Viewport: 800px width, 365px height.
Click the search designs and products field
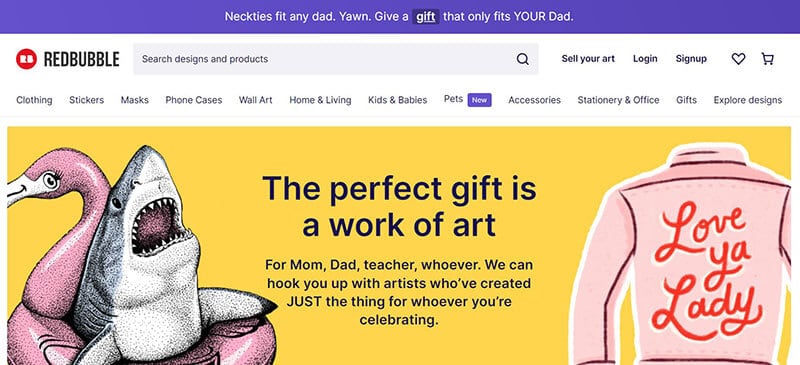pyautogui.click(x=336, y=59)
